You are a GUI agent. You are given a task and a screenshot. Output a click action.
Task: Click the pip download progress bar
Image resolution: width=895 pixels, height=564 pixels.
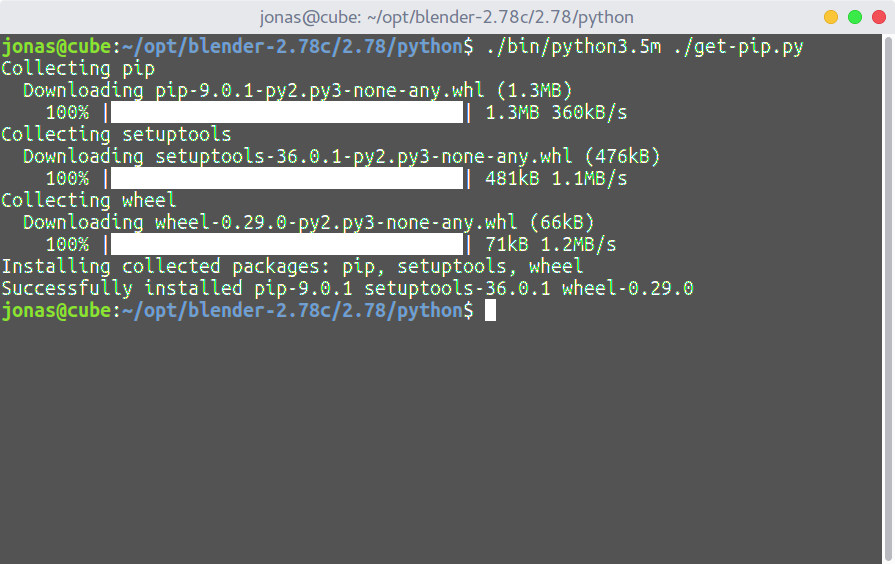pos(286,113)
